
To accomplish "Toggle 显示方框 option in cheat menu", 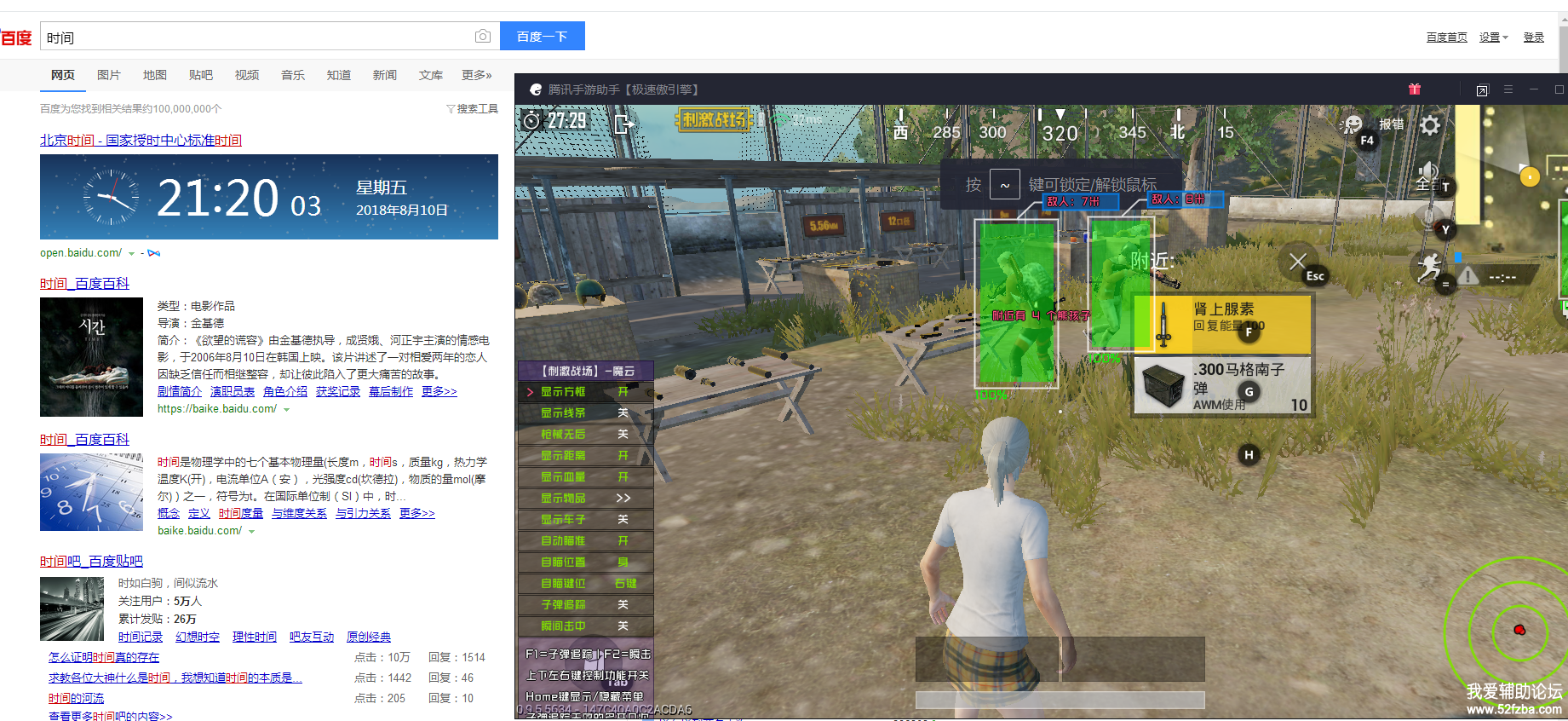I will pyautogui.click(x=586, y=392).
